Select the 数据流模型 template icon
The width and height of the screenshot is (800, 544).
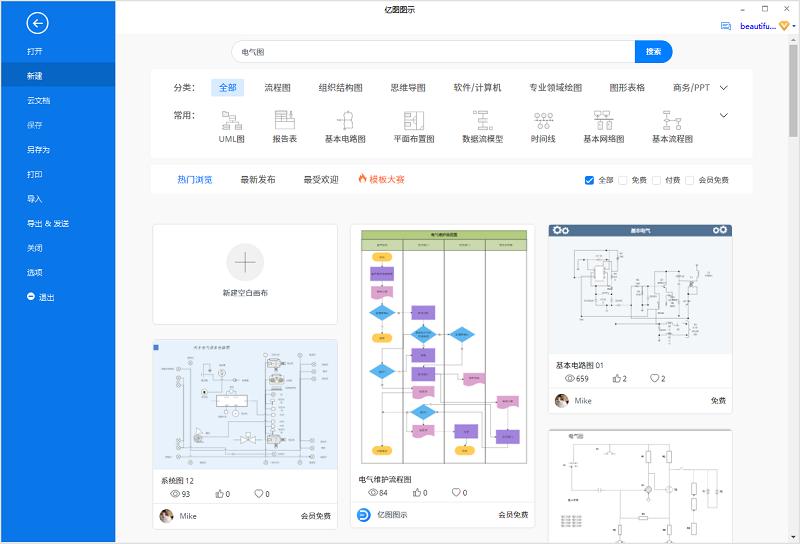click(483, 120)
